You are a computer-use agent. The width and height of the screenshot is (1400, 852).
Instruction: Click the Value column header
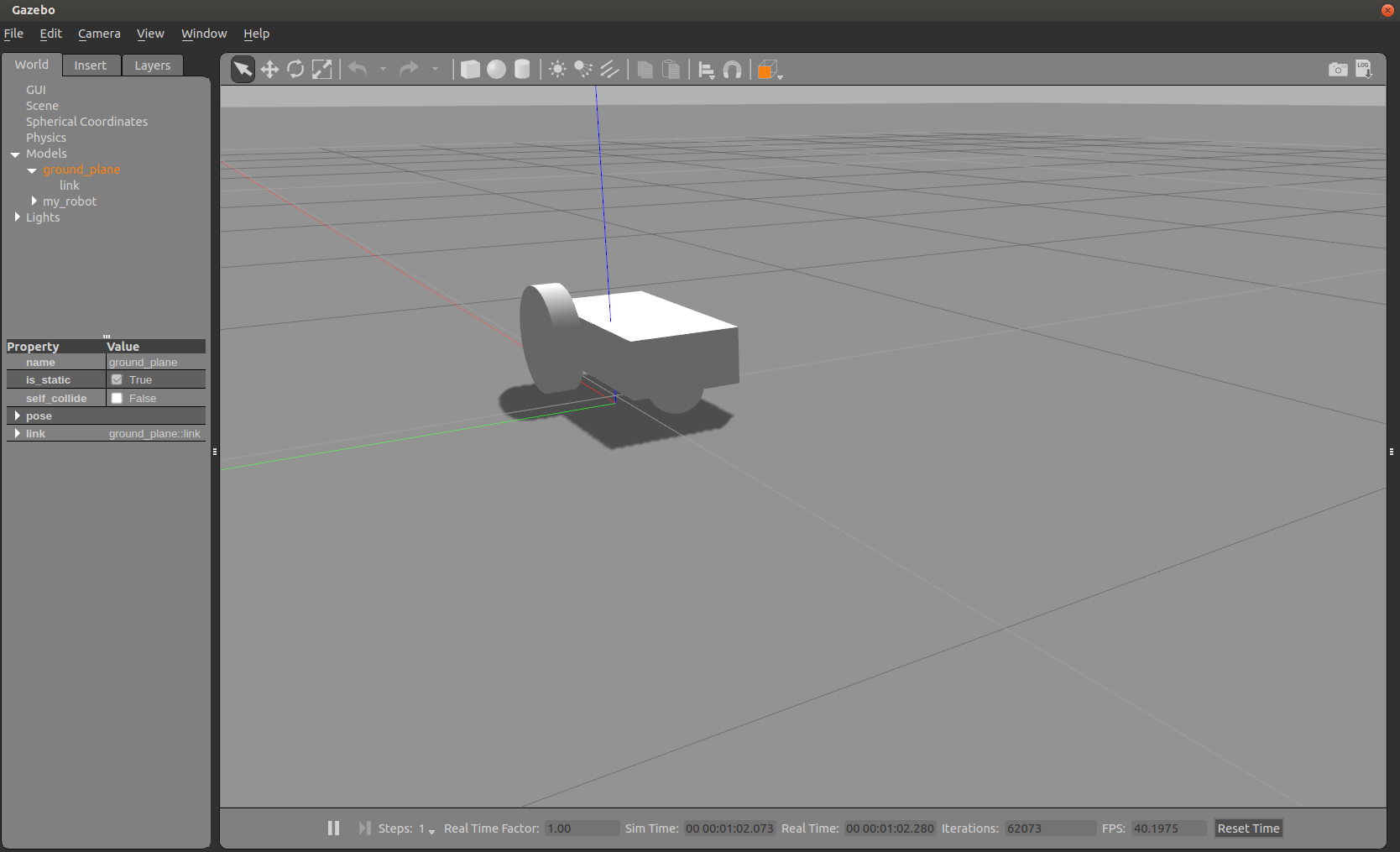tap(155, 347)
